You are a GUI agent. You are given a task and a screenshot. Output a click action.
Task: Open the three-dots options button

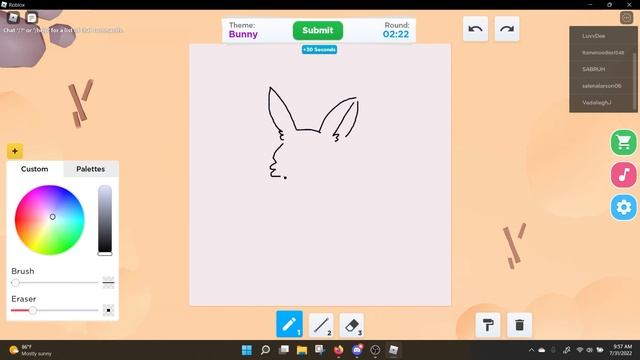(x=627, y=18)
